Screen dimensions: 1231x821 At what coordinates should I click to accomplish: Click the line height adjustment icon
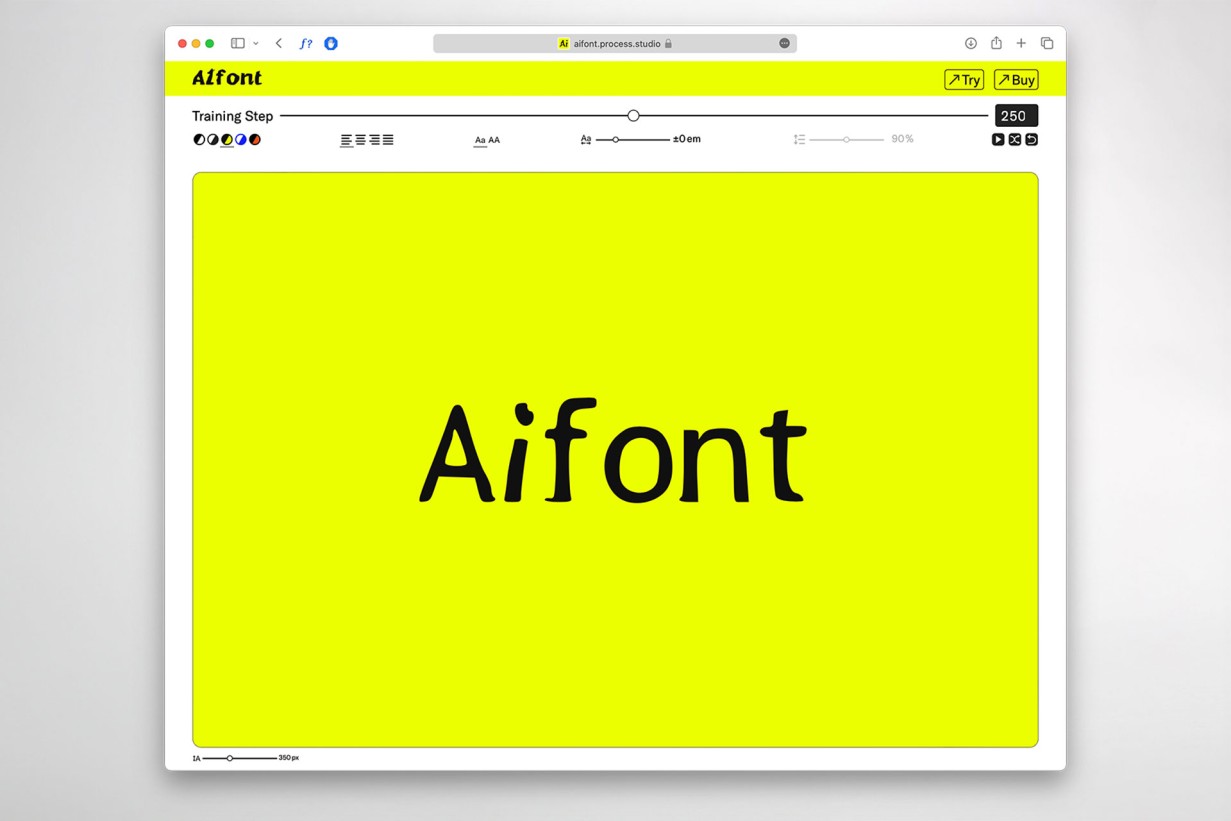coord(799,139)
